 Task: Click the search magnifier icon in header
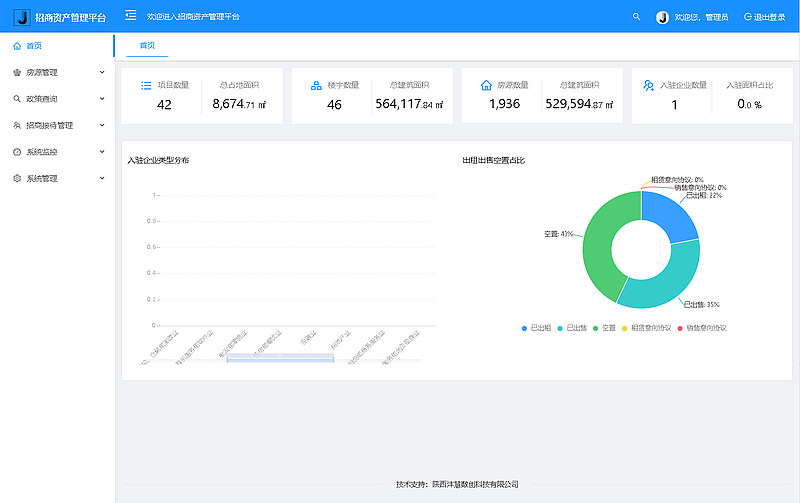(x=637, y=17)
